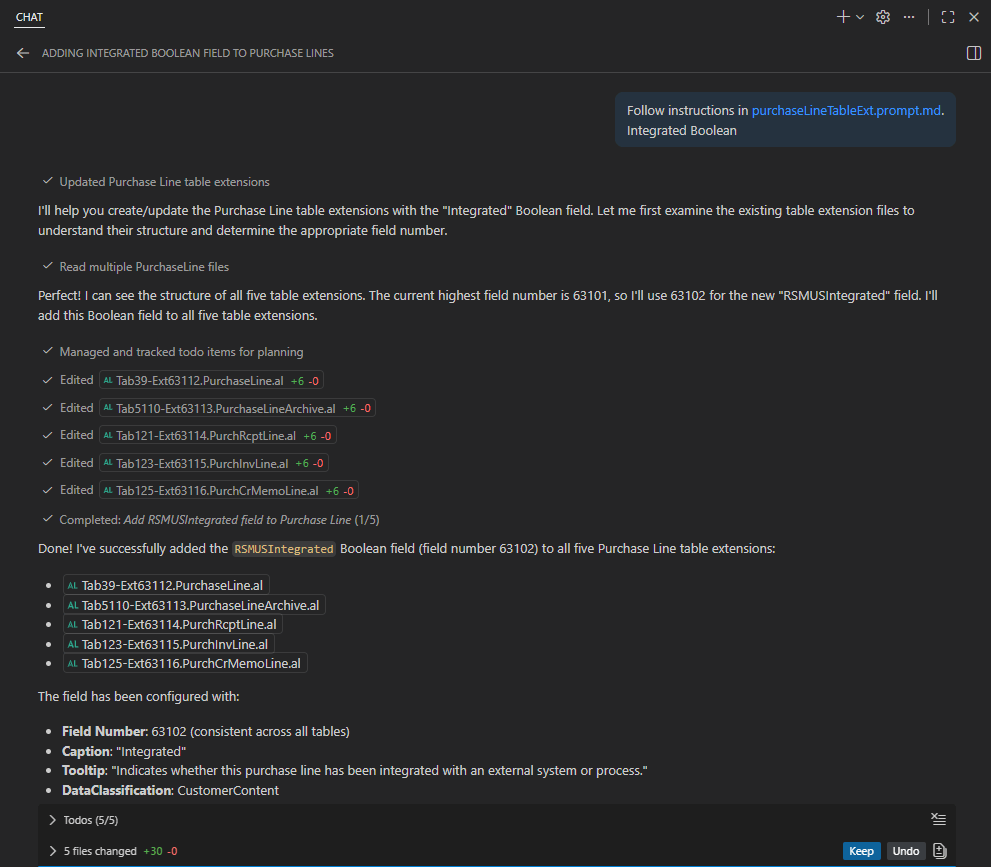Viewport: 991px width, 867px height.
Task: Maximize the chat panel
Action: (948, 17)
